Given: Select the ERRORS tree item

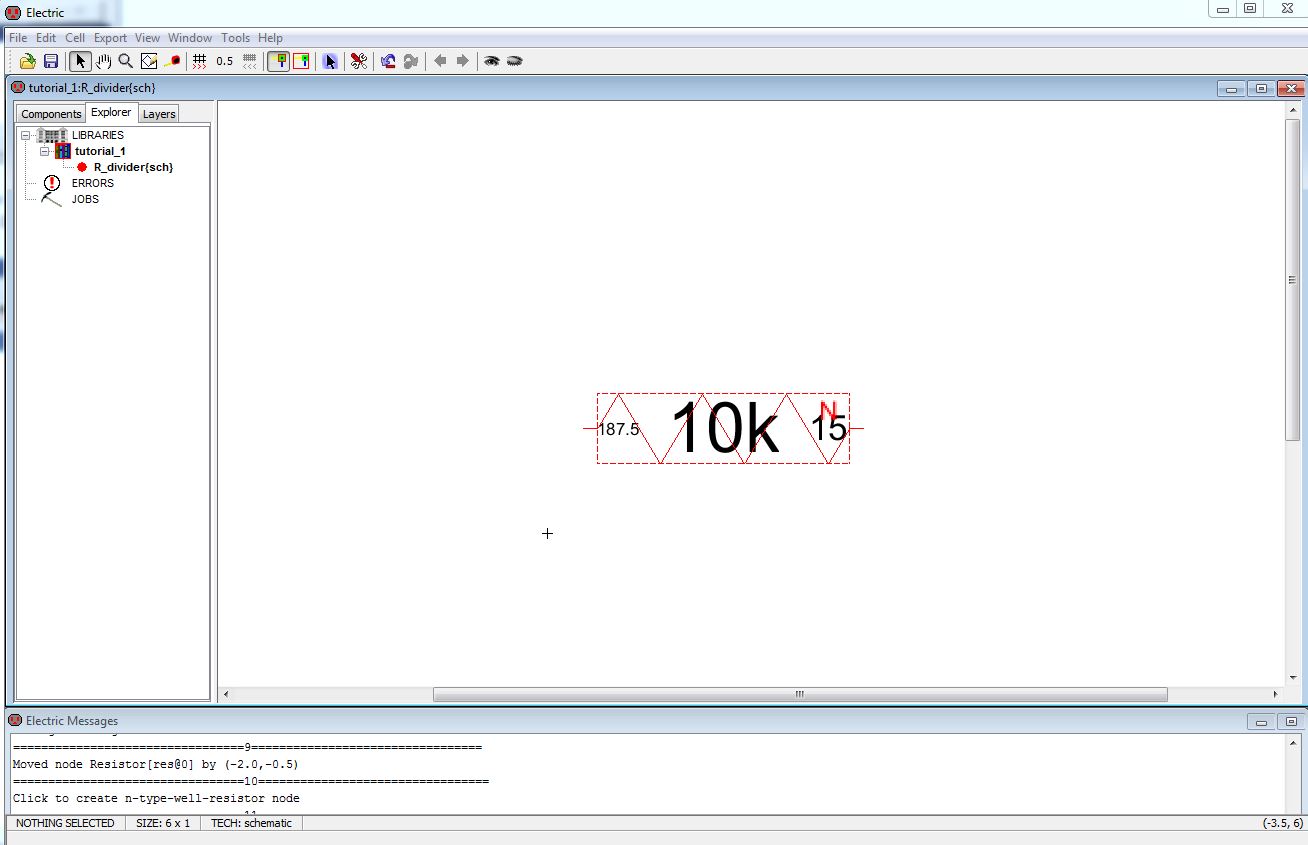Looking at the screenshot, I should (93, 183).
